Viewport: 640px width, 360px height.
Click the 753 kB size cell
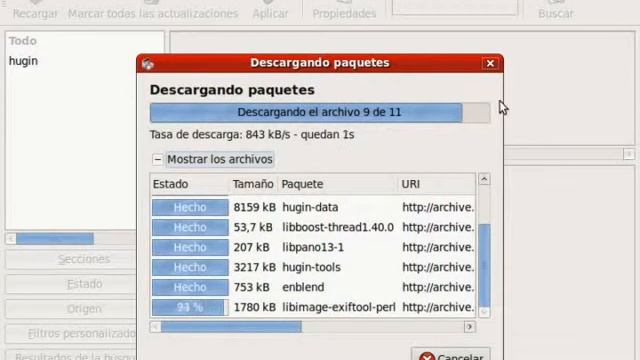[251, 287]
